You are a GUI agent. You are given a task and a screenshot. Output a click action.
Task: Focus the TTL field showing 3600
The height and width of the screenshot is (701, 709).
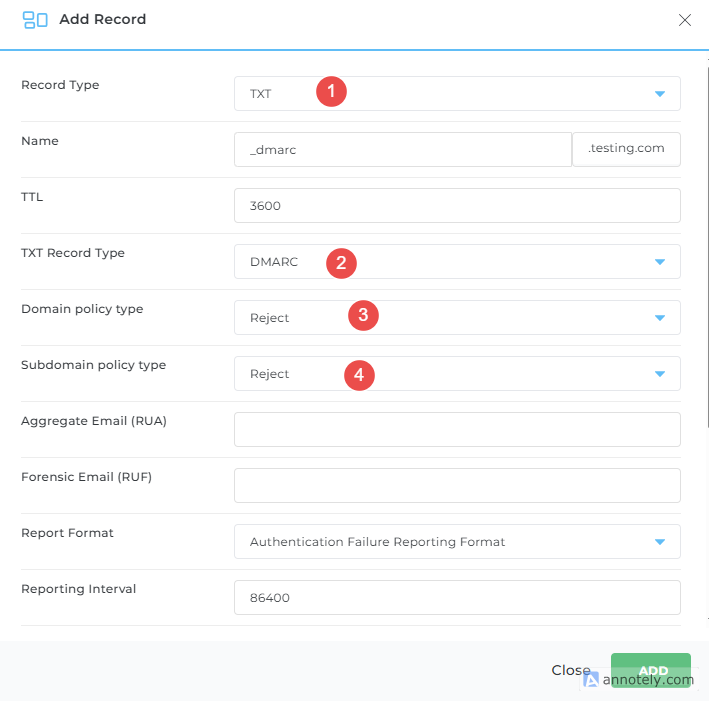coord(457,206)
